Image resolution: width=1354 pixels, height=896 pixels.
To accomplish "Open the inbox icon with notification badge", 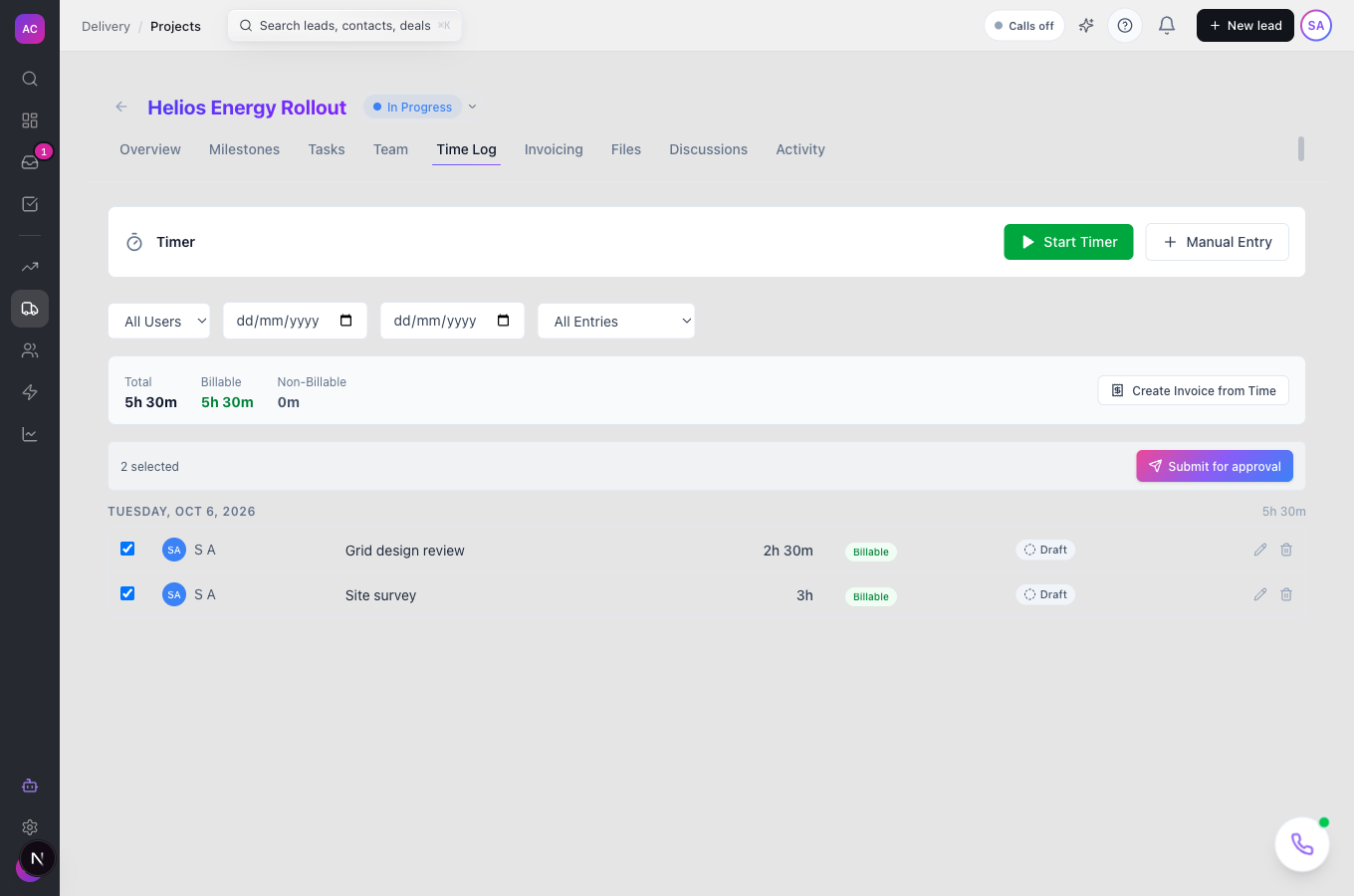I will tap(30, 162).
